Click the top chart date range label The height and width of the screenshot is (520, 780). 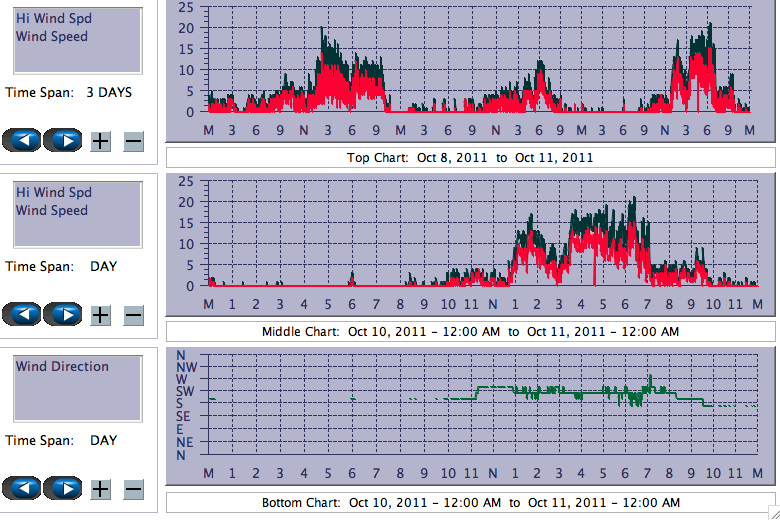click(470, 157)
